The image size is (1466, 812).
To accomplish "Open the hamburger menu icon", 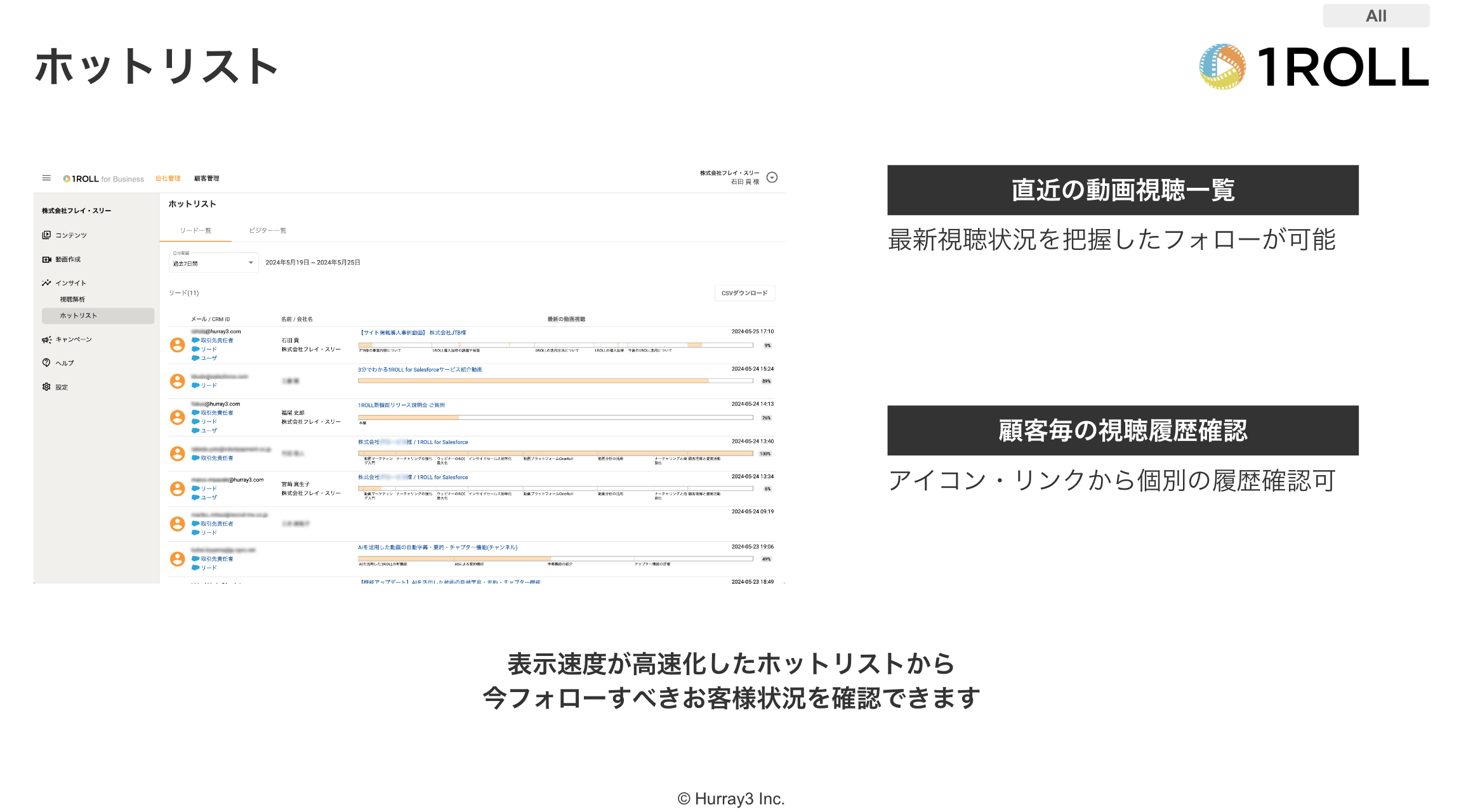I will click(46, 178).
